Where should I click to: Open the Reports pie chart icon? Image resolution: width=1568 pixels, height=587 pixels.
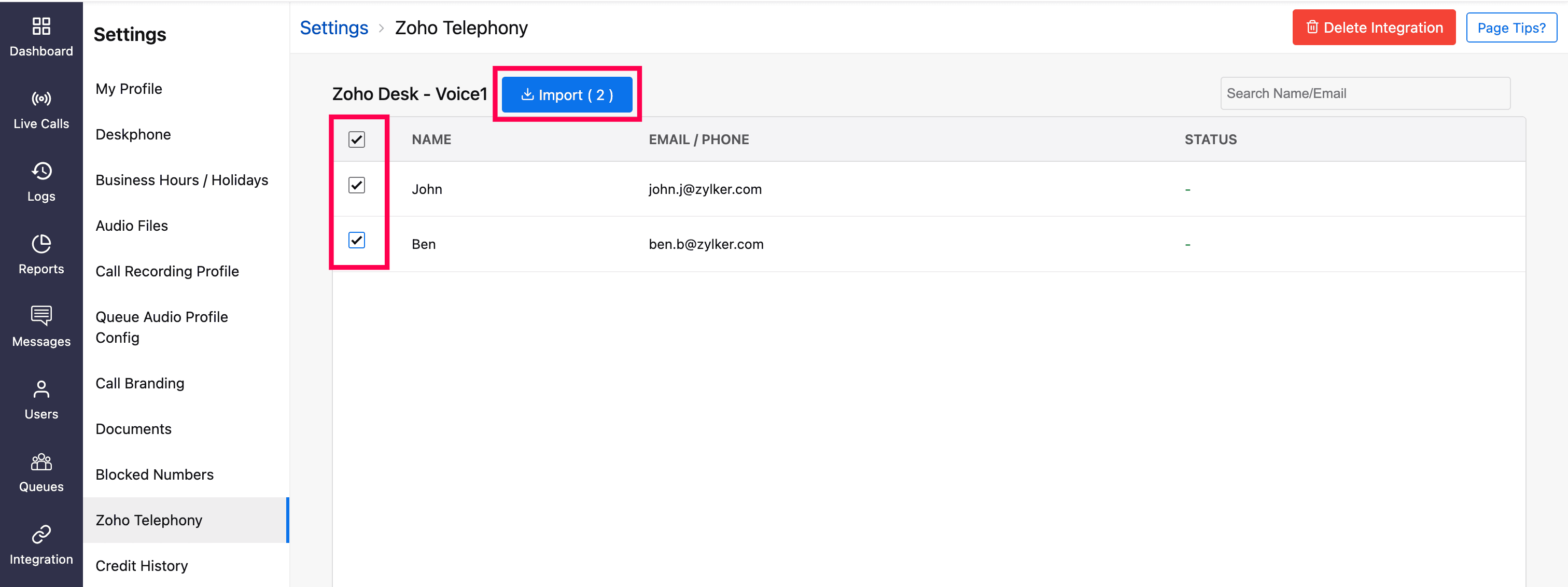pos(41,244)
